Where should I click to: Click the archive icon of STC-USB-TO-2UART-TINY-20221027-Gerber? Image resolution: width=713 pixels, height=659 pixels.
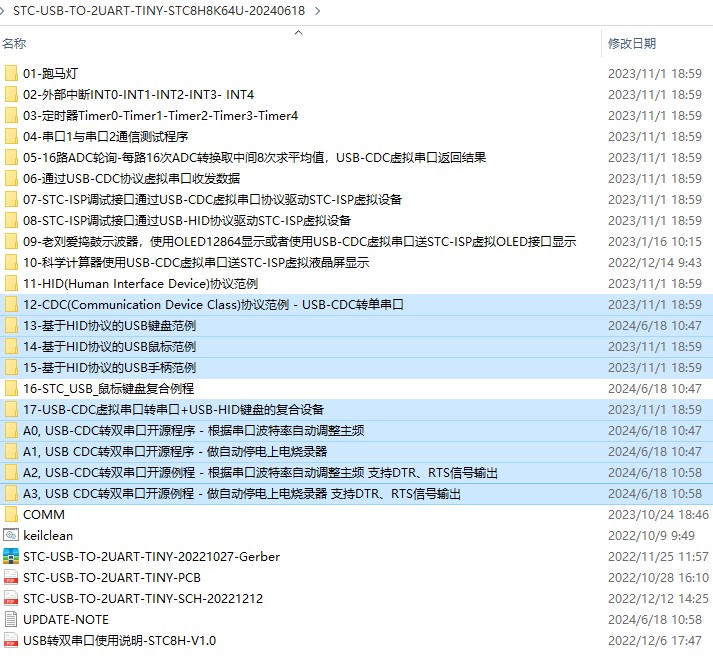click(11, 556)
